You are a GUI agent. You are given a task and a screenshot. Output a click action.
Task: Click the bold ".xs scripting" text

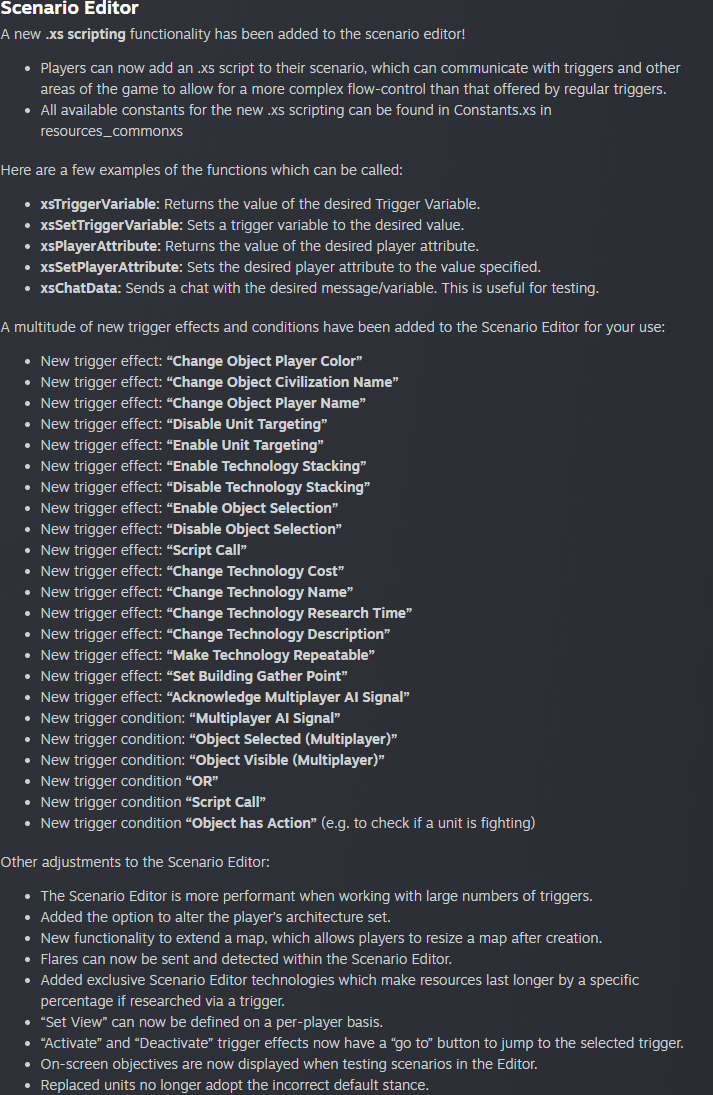(x=85, y=34)
